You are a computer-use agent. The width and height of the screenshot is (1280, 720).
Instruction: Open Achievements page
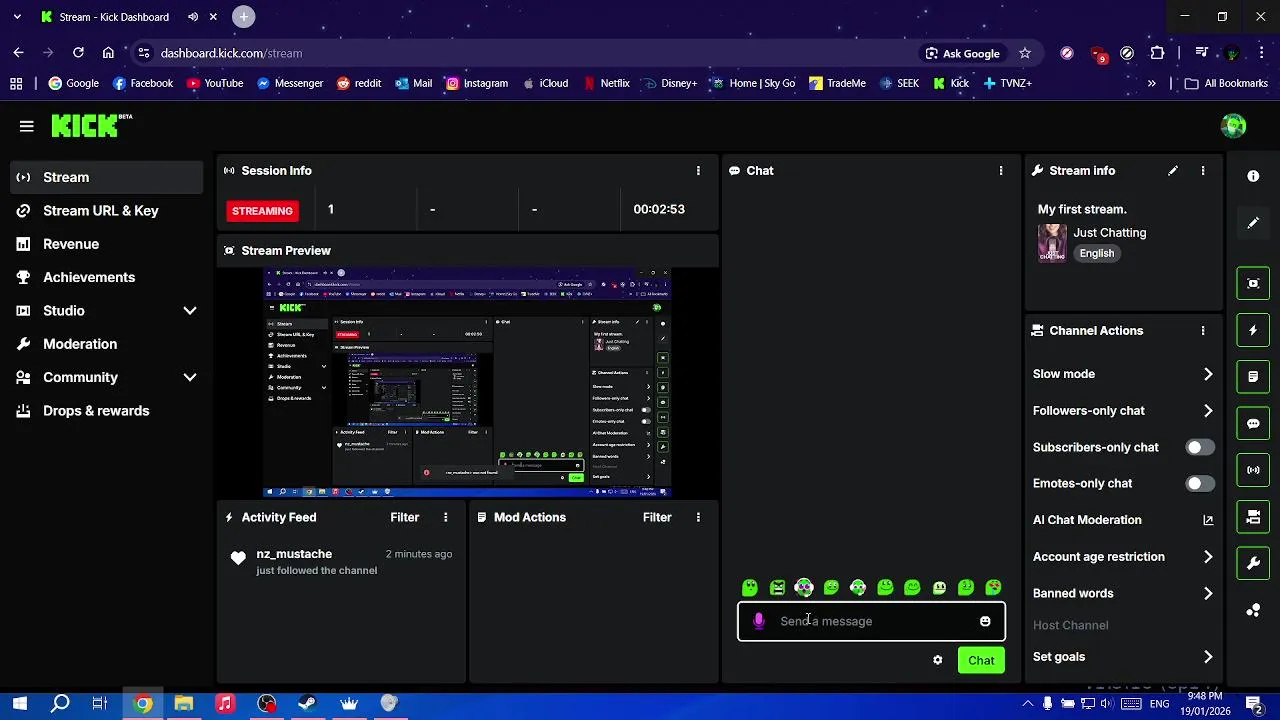click(106, 277)
